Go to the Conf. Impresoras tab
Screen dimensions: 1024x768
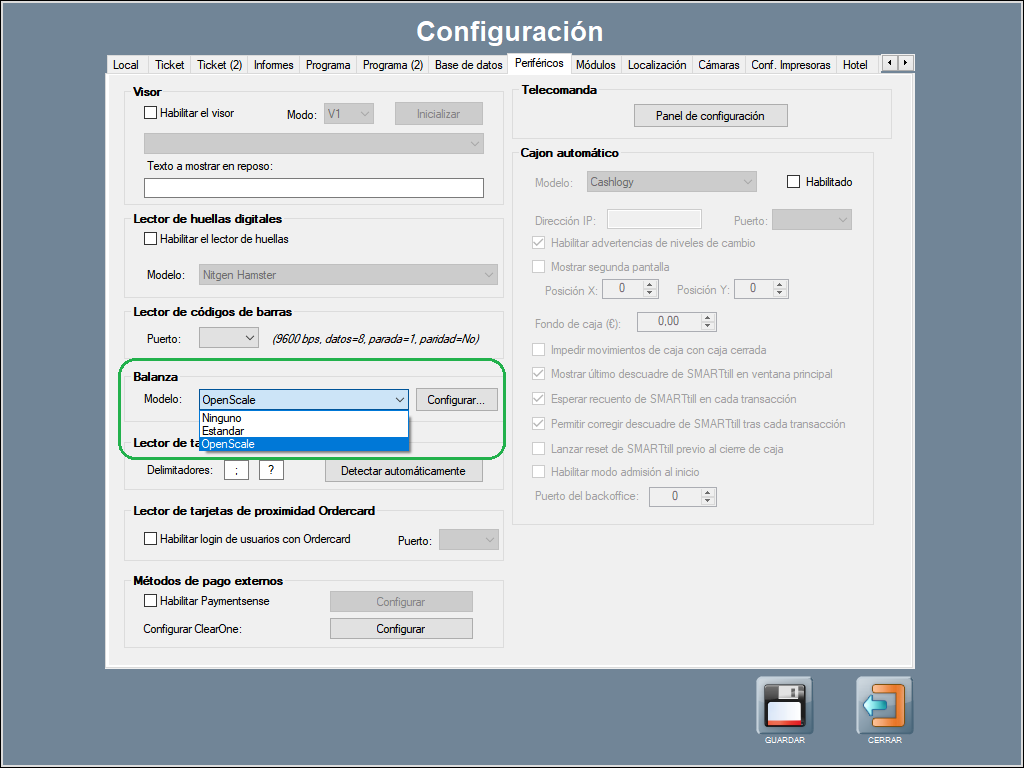[x=790, y=65]
